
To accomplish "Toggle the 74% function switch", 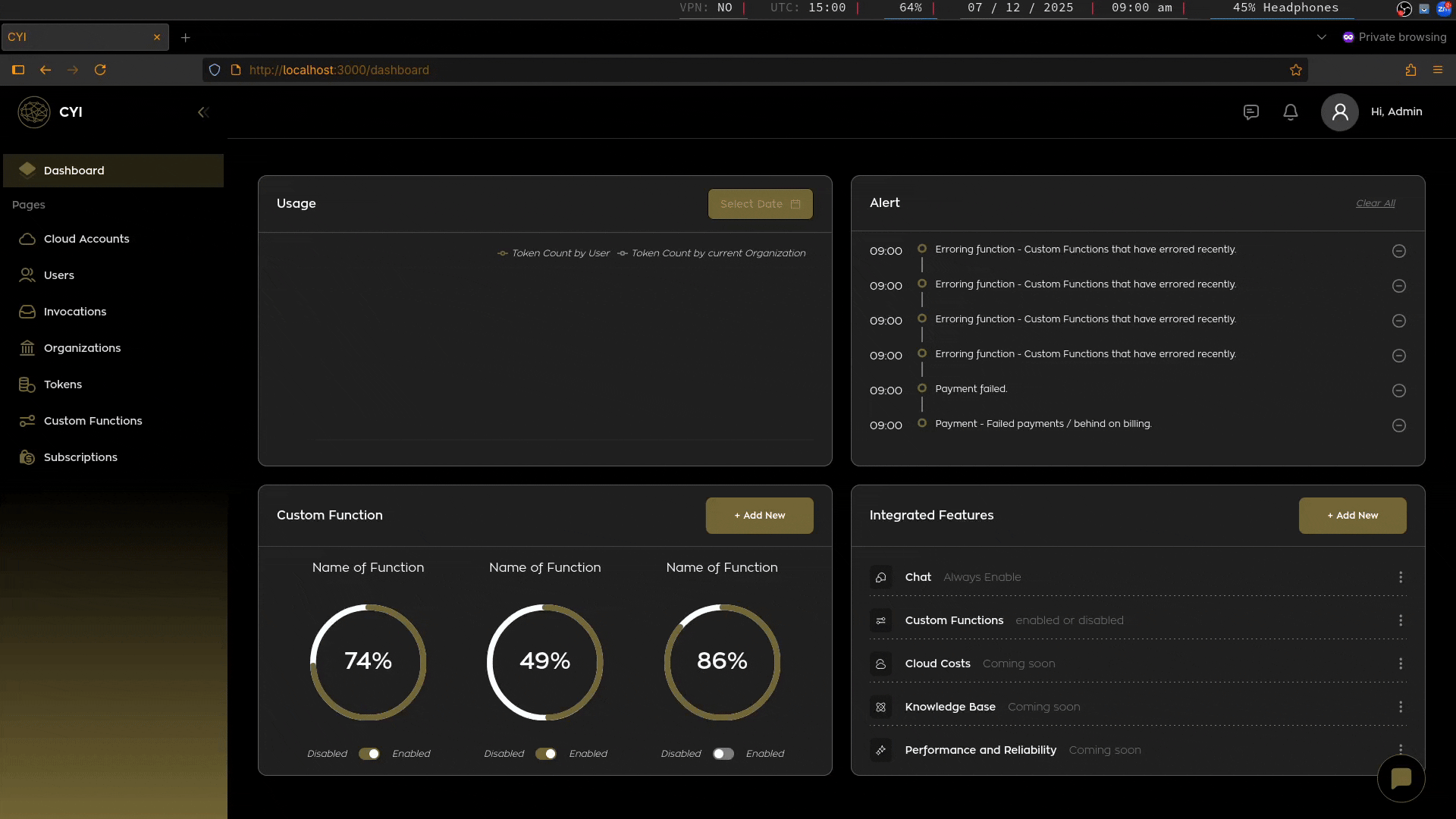I will tap(369, 754).
